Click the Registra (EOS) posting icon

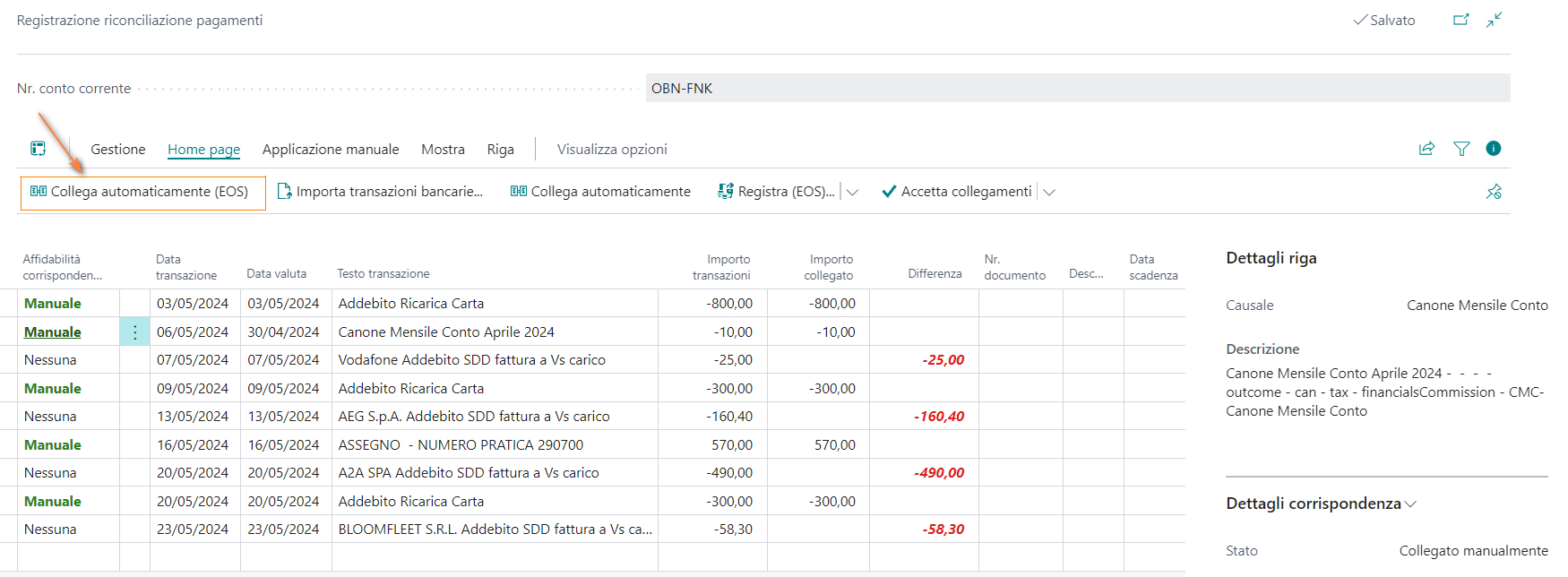726,192
